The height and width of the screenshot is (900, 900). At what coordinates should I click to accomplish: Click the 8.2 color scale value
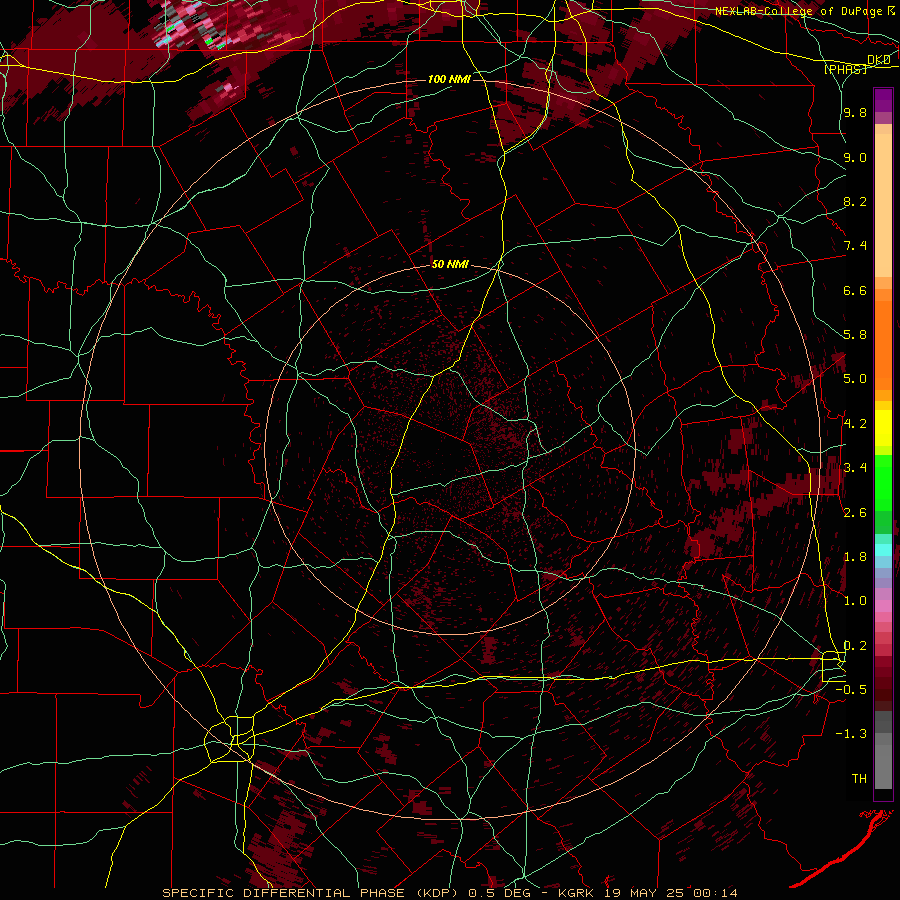[855, 201]
